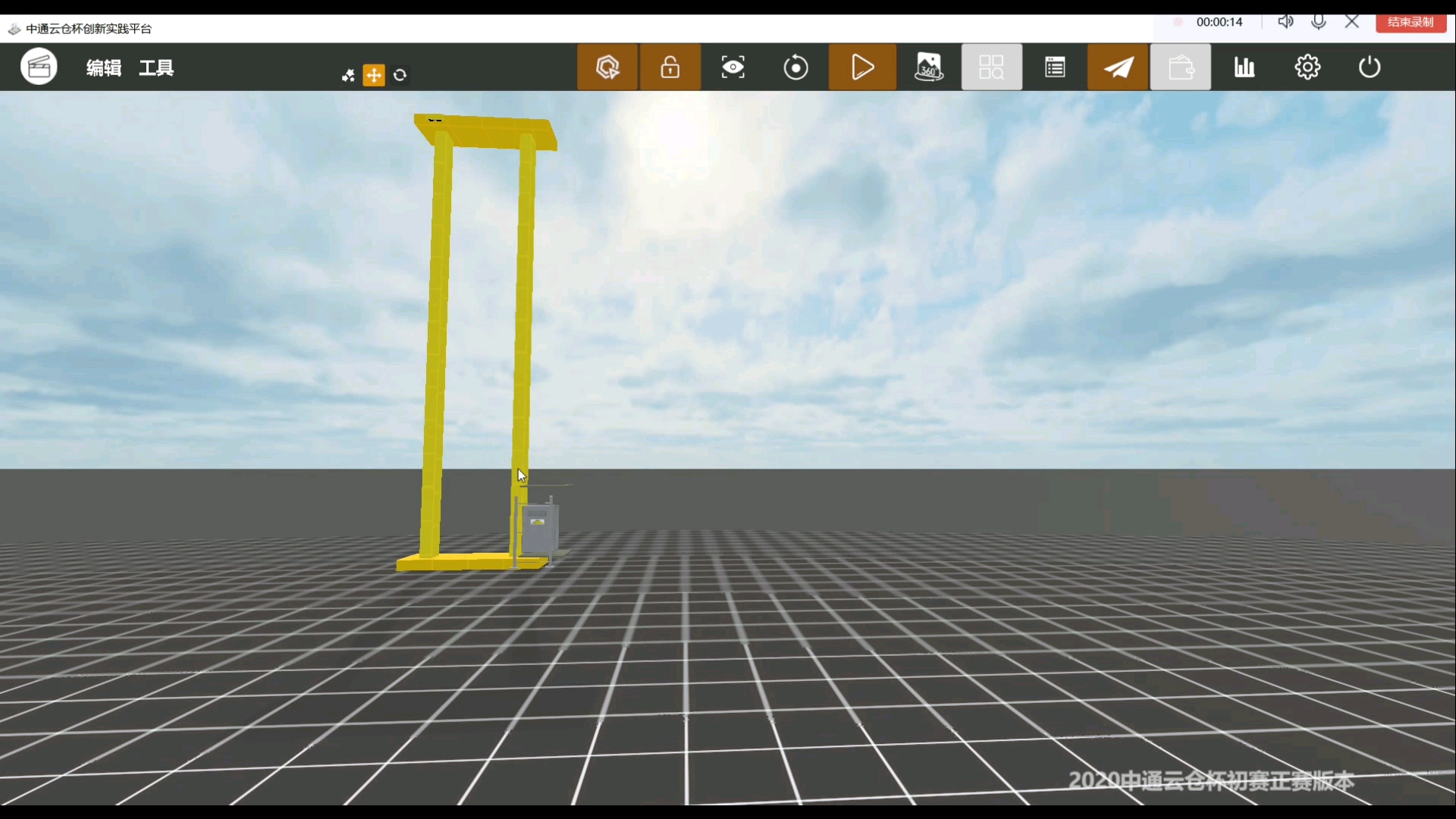Open the settings gear icon
The height and width of the screenshot is (819, 1456).
(1307, 67)
